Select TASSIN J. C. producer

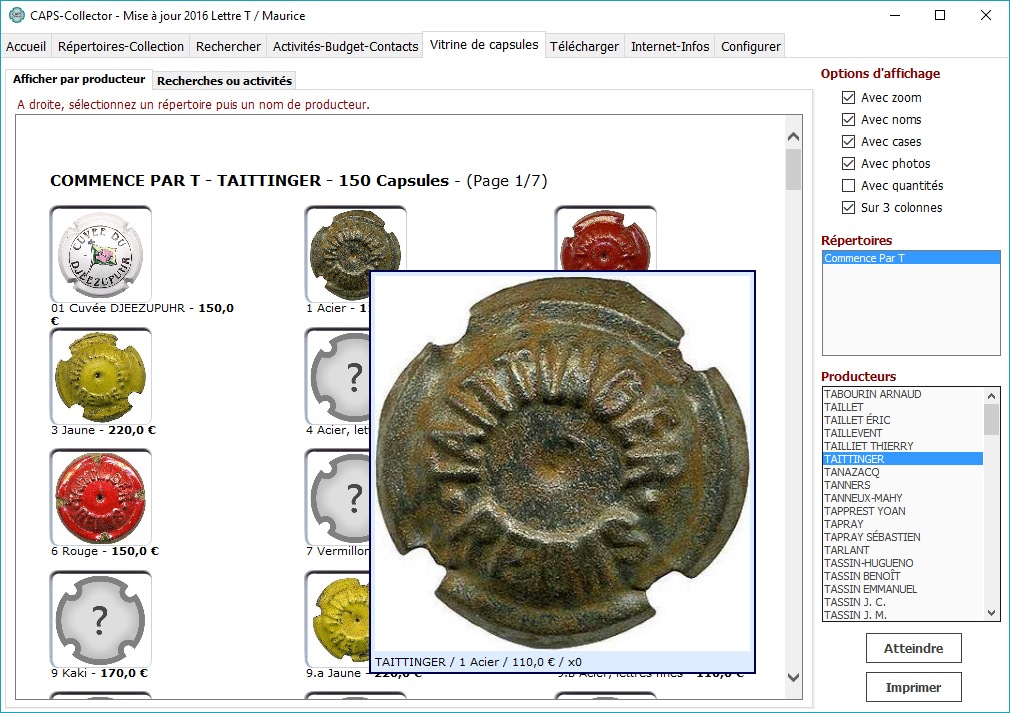pos(903,602)
